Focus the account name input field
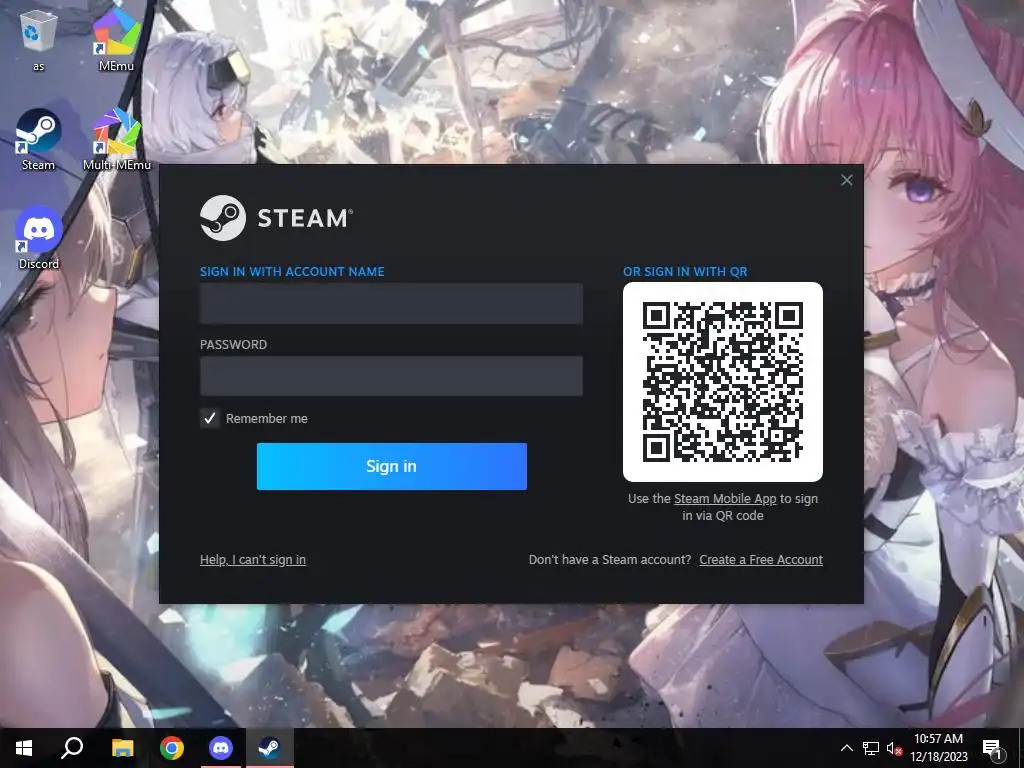Viewport: 1024px width, 768px height. coord(391,303)
